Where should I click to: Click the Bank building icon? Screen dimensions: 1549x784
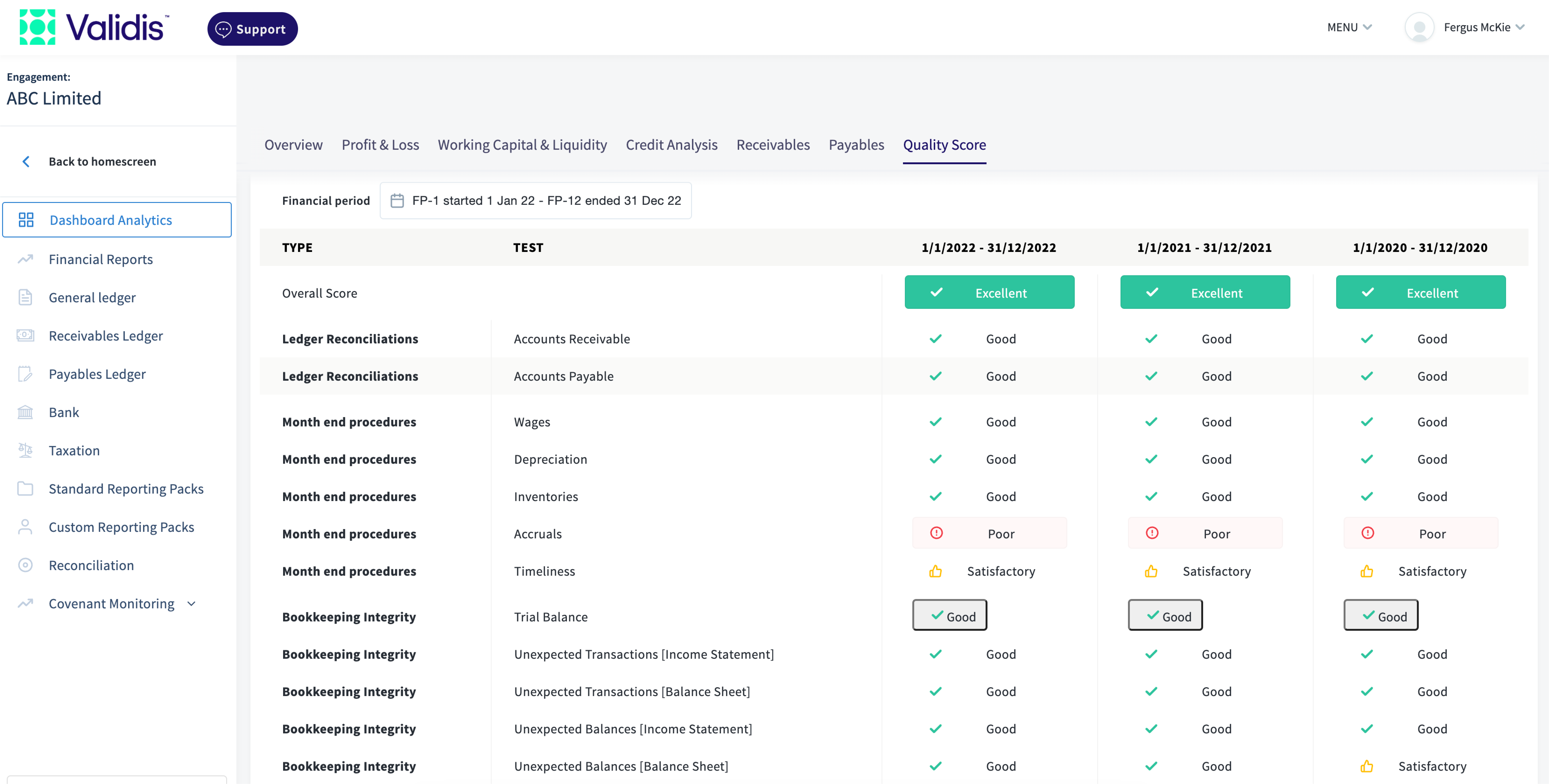pyautogui.click(x=25, y=412)
